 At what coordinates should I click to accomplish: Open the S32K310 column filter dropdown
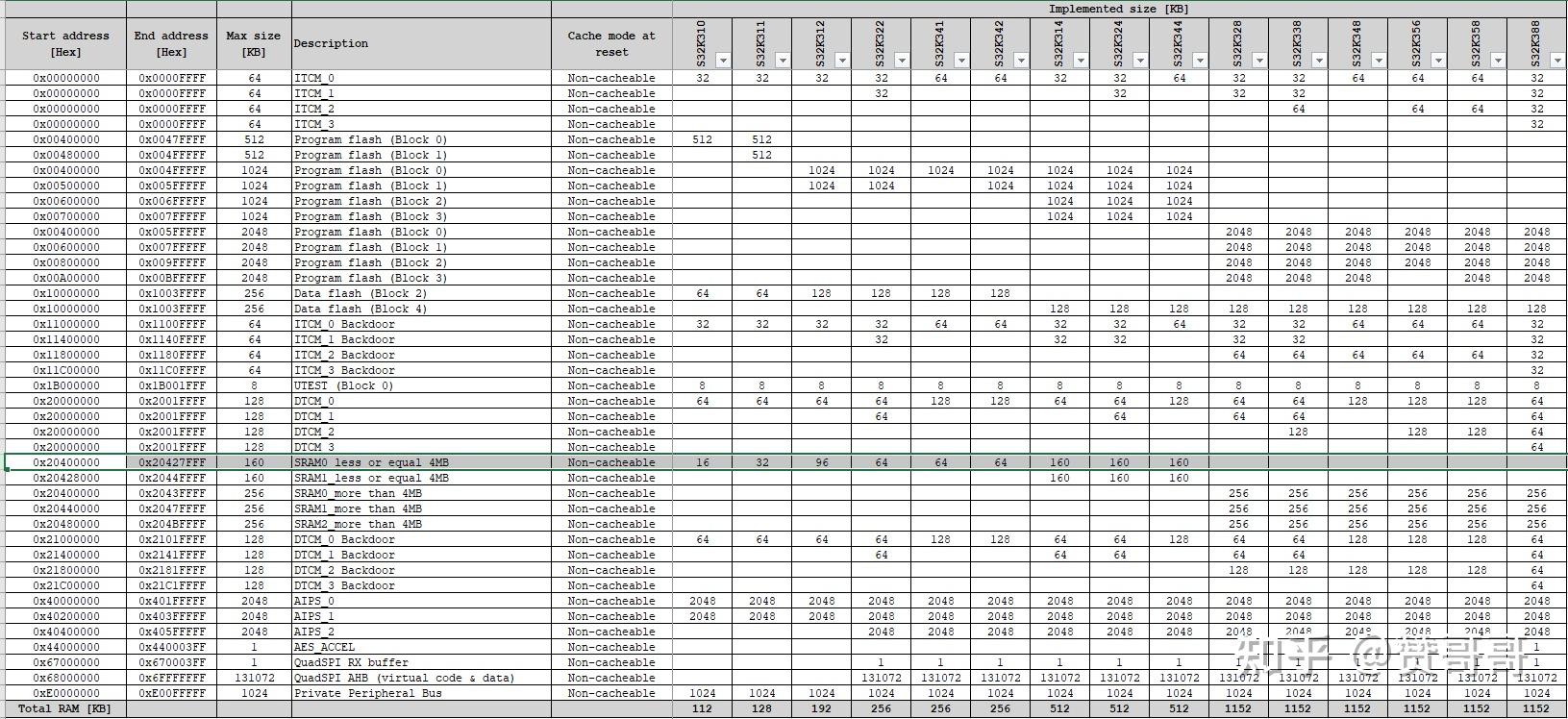pos(723,61)
